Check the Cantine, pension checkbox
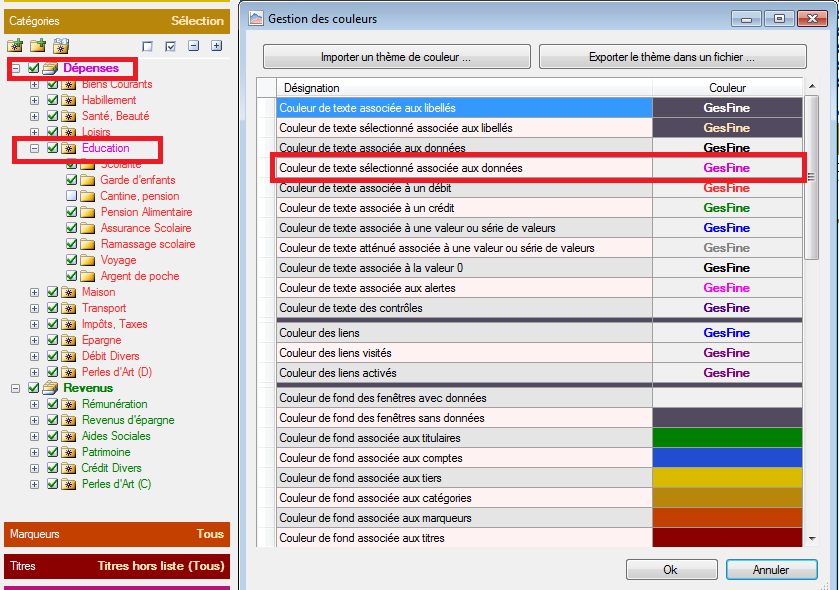 [71, 196]
